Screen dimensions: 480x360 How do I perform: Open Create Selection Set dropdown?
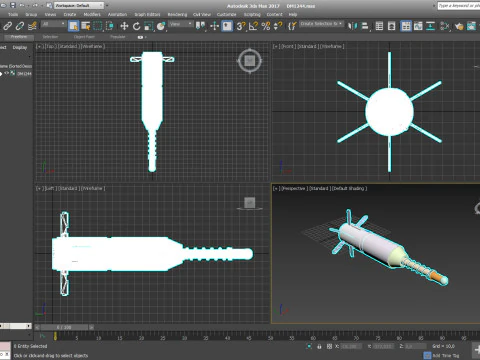pyautogui.click(x=321, y=24)
